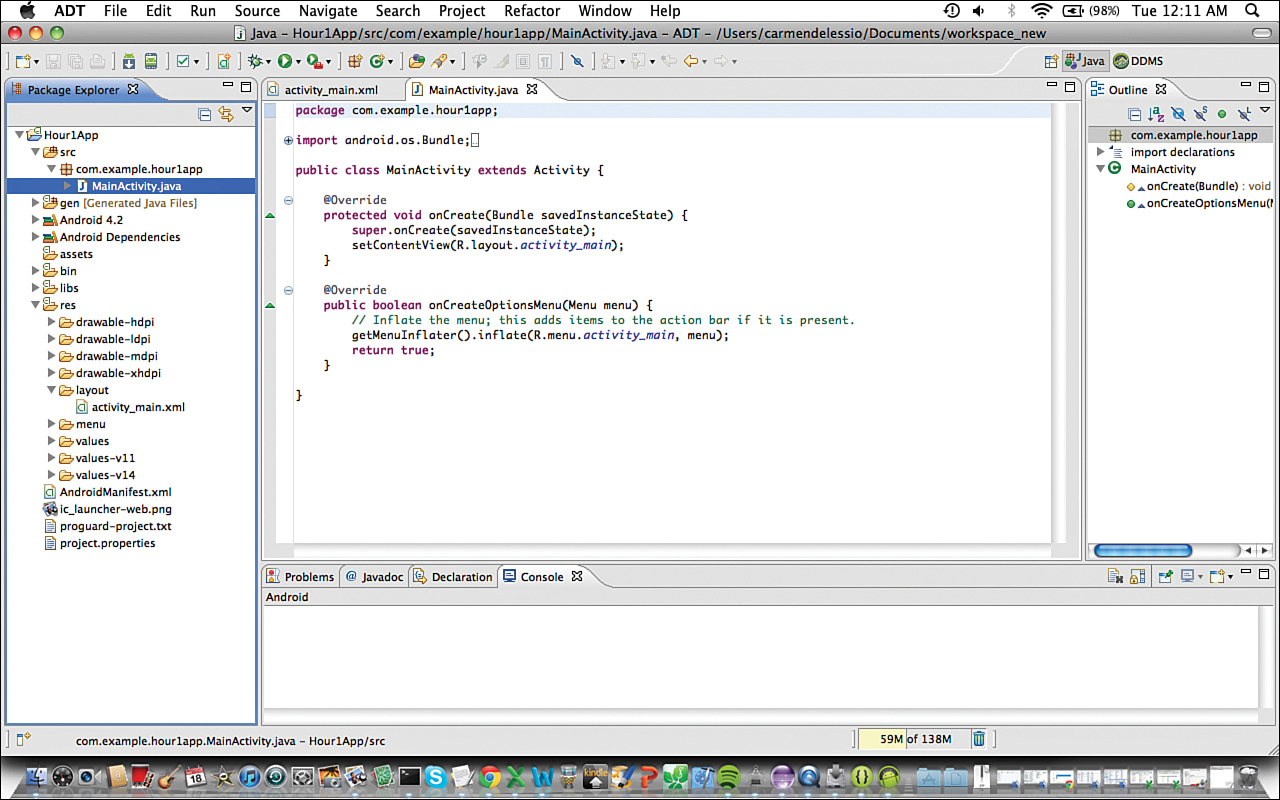The width and height of the screenshot is (1280, 800).
Task: Open the Android Virtual Device Manager icon
Action: coord(150,61)
